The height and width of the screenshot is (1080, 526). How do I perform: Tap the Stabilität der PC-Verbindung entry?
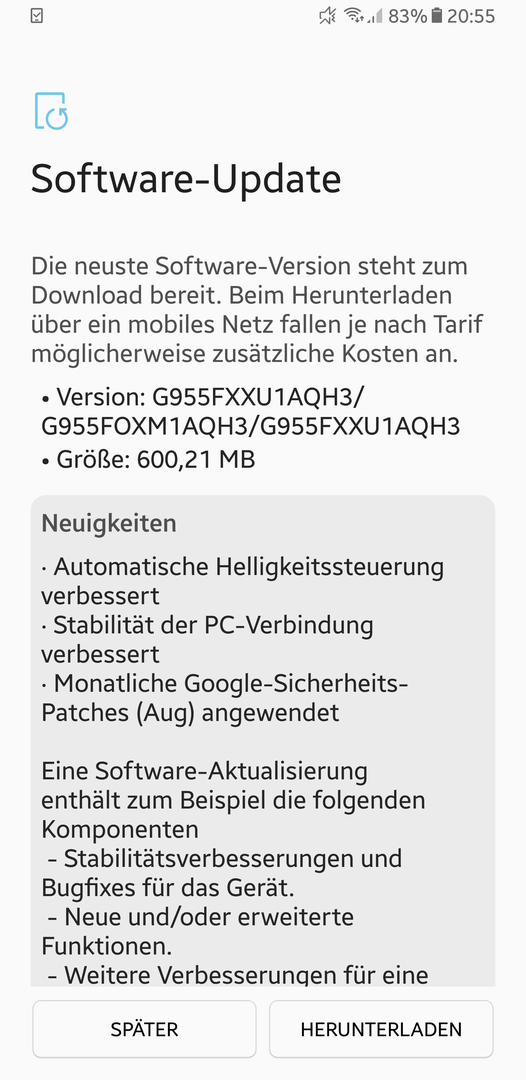(207, 639)
